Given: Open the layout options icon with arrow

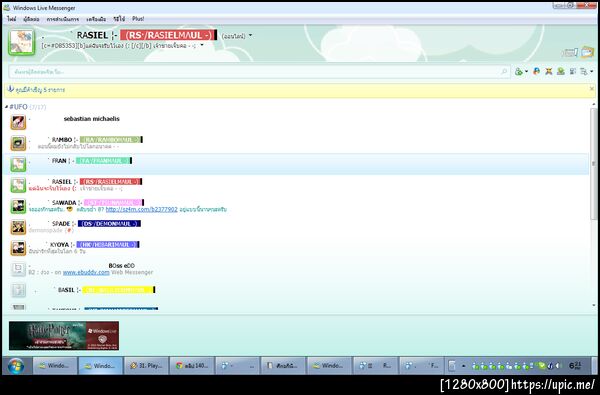Looking at the screenshot, I should [584, 71].
